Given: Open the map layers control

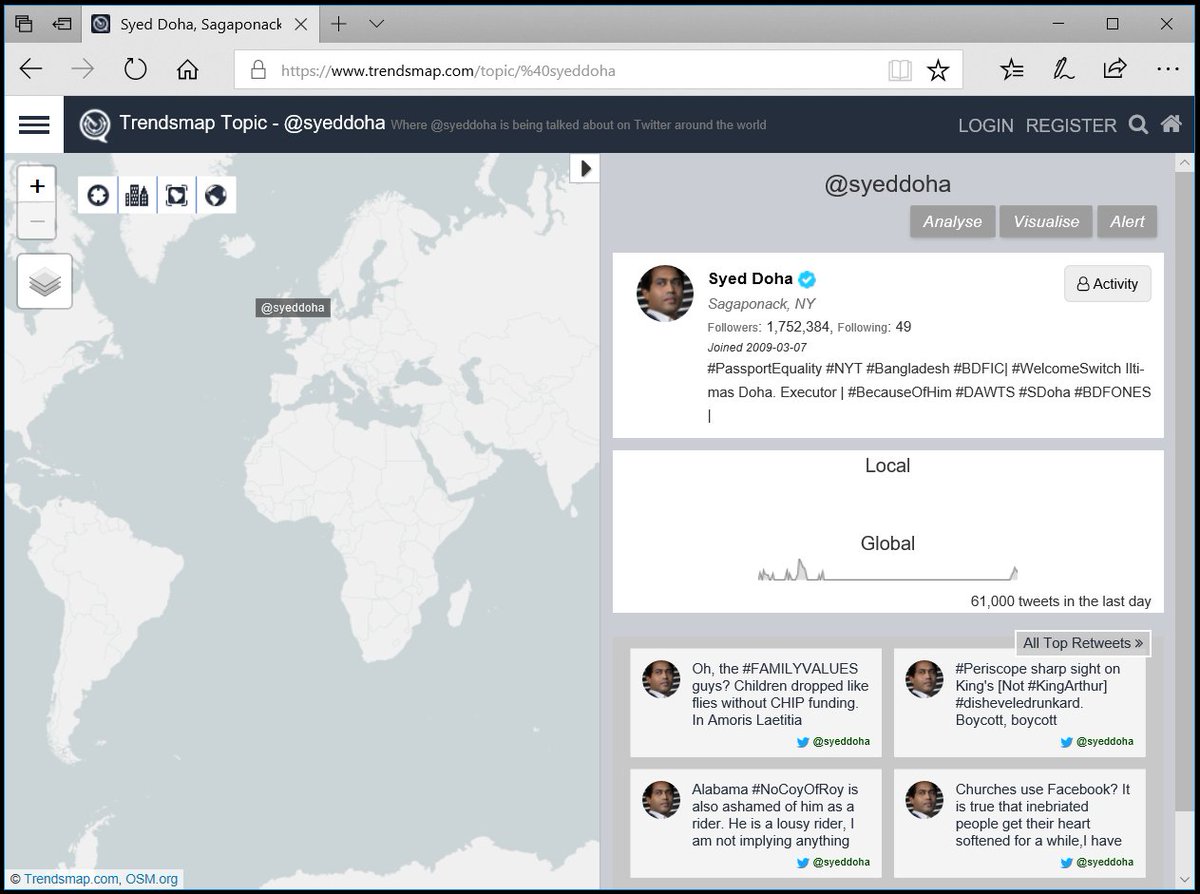Looking at the screenshot, I should 45,281.
